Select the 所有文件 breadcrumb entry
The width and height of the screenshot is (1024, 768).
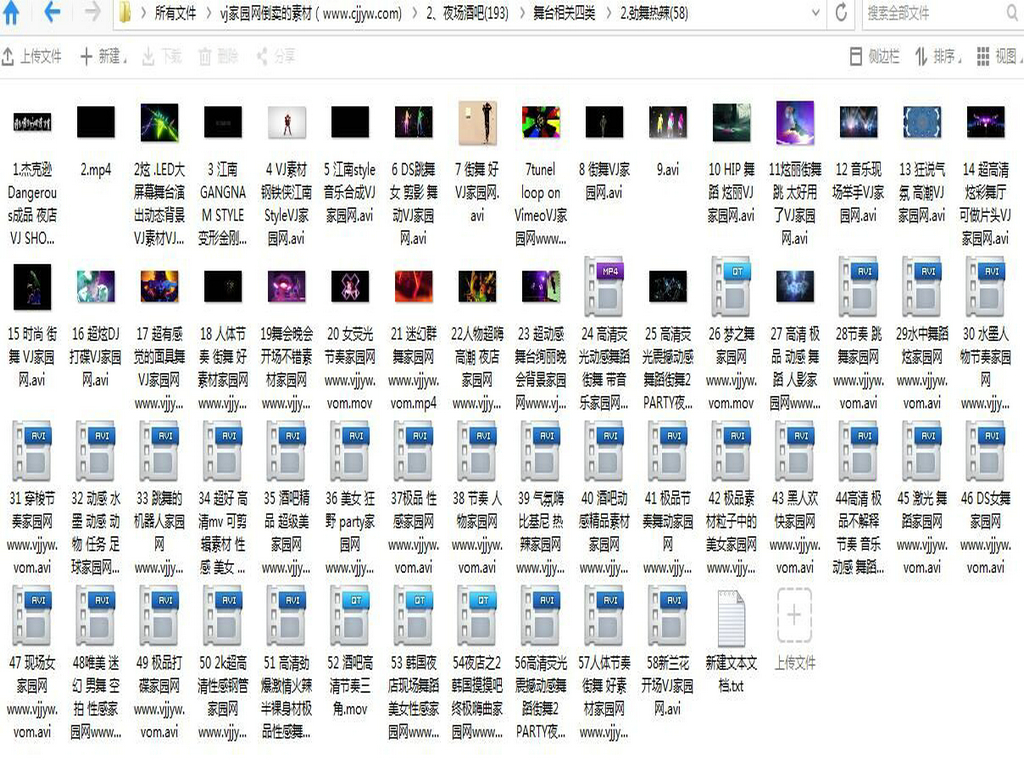(x=175, y=15)
